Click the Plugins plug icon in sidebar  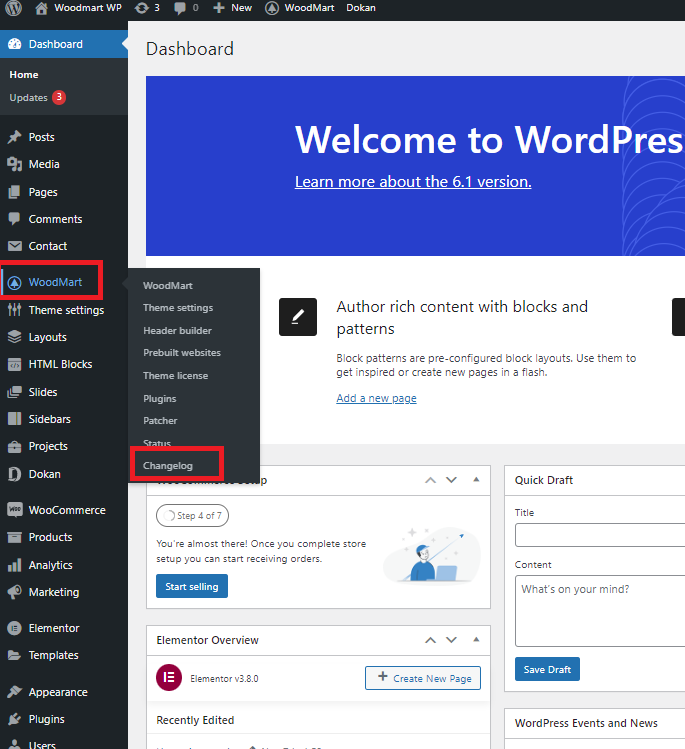[15, 719]
